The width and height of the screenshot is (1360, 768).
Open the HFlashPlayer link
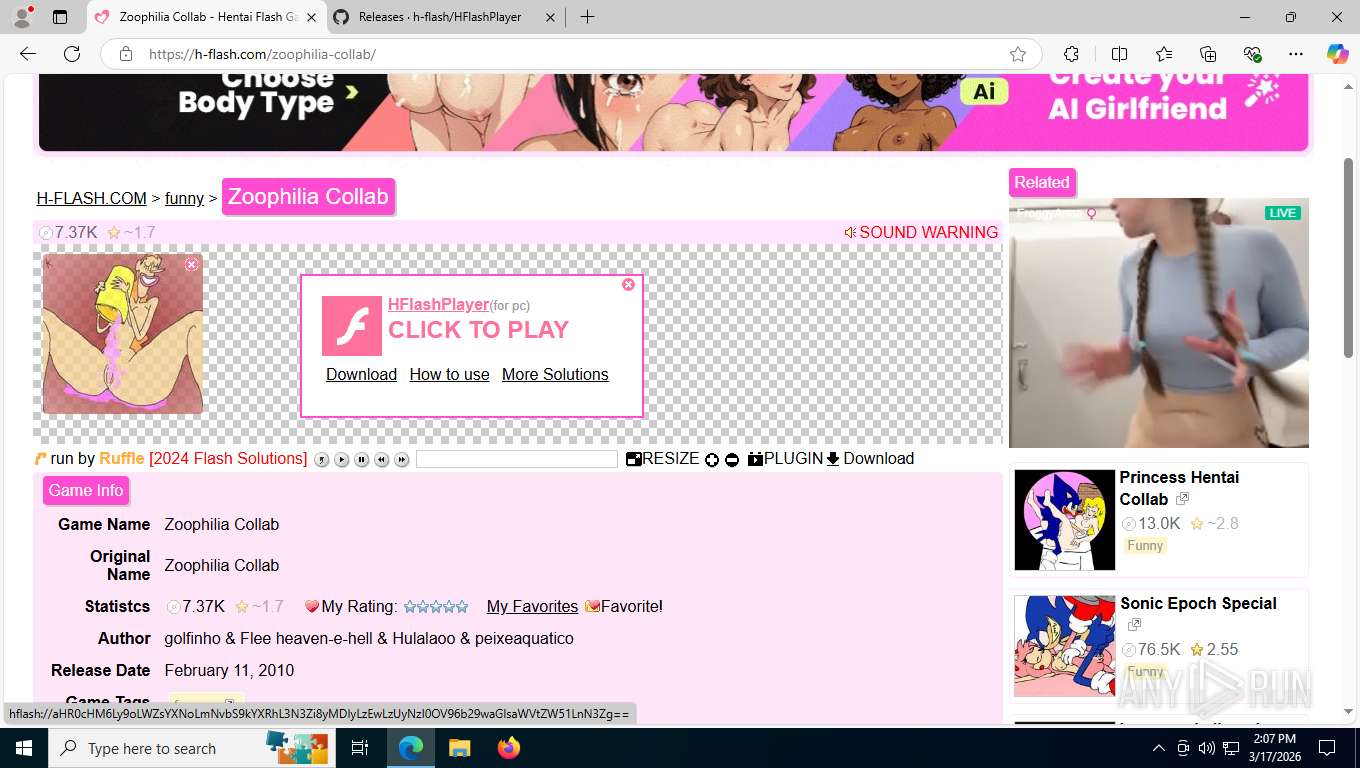(438, 304)
